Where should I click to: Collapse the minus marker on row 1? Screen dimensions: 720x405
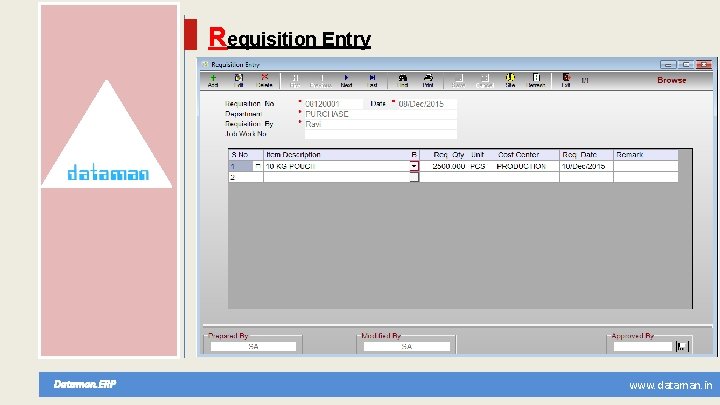pos(258,165)
